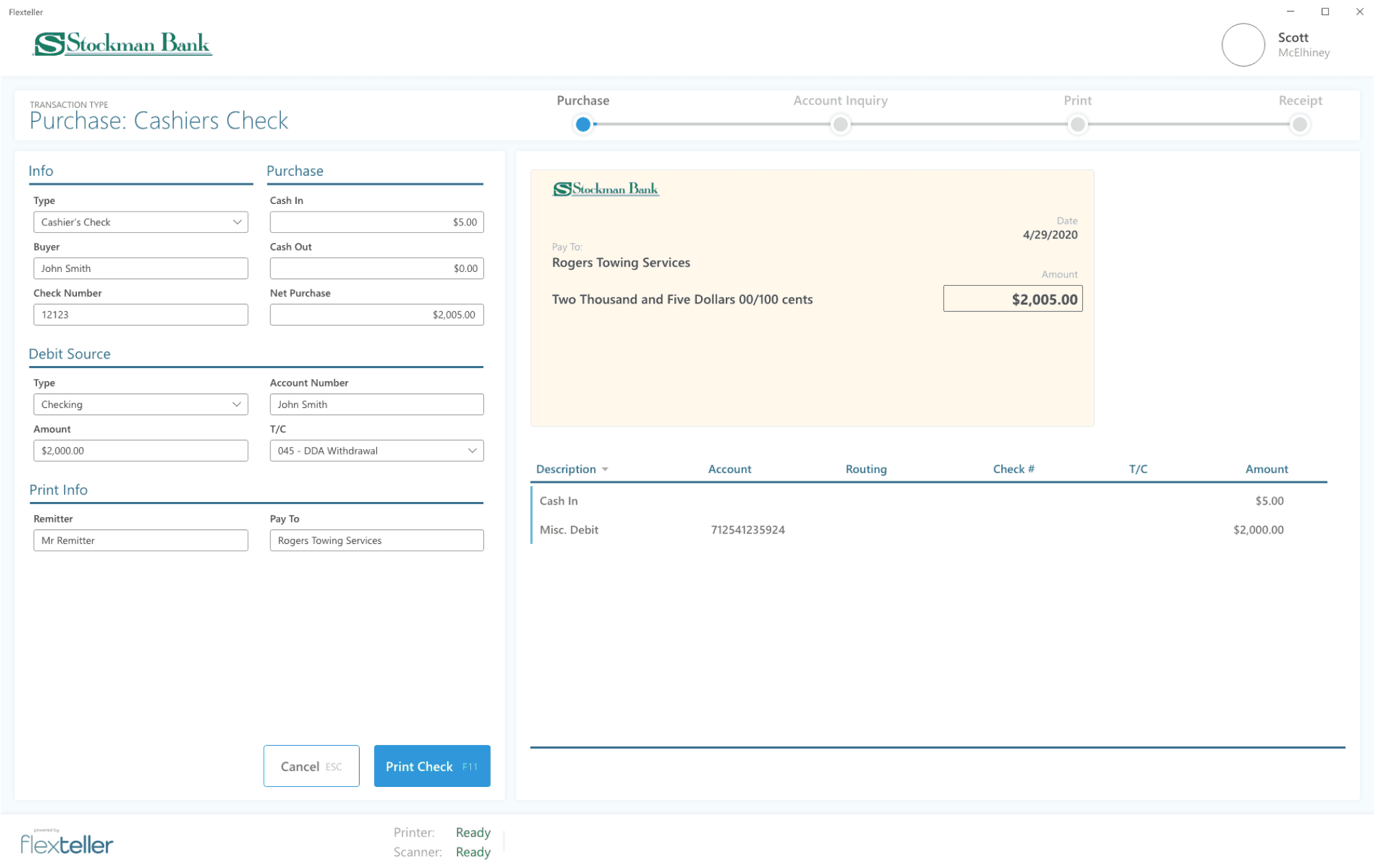Edit the Buyer field John Smith
This screenshot has width=1374, height=868.
click(141, 269)
